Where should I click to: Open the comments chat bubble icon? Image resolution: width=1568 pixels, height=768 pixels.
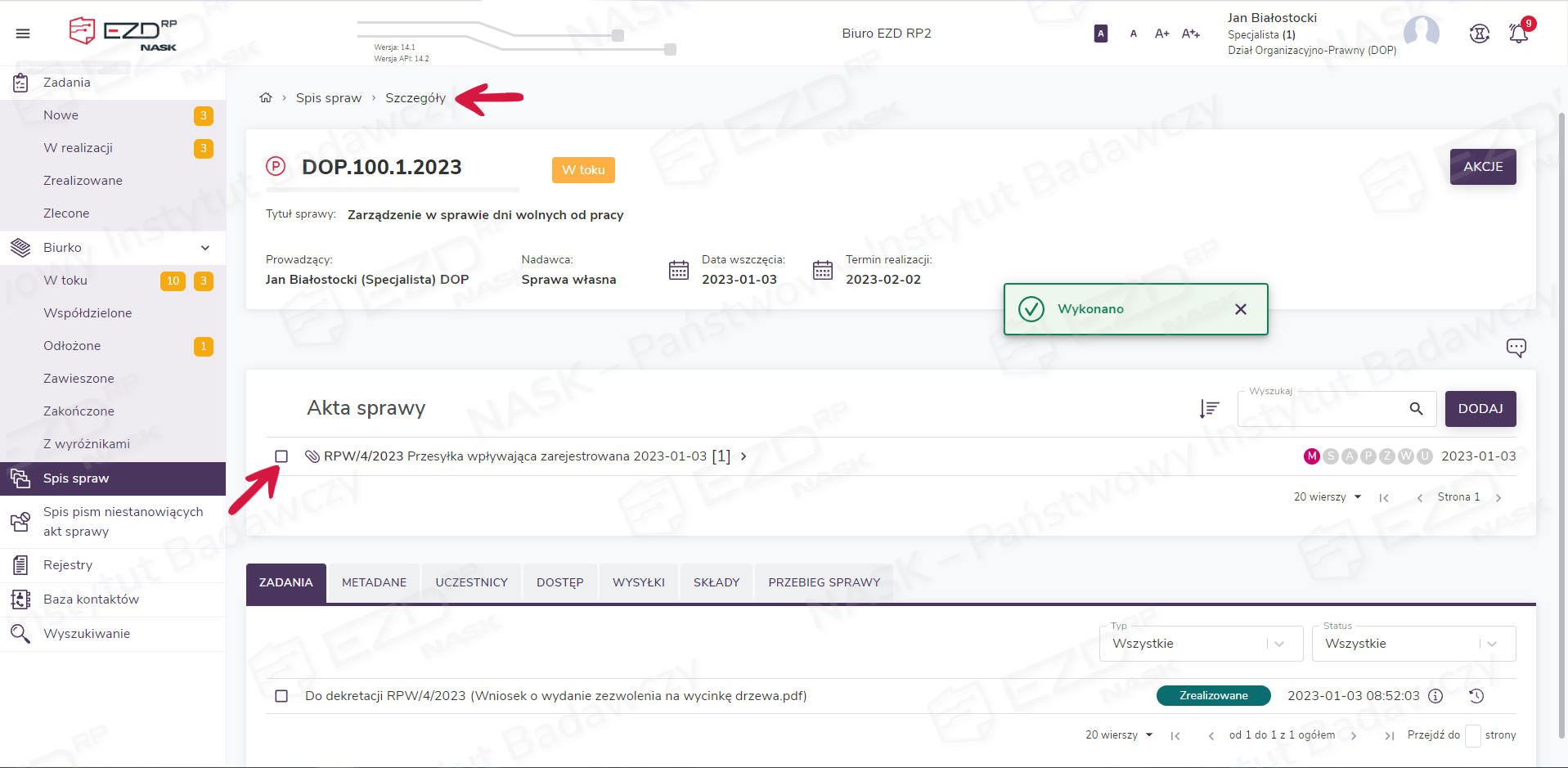click(1516, 348)
